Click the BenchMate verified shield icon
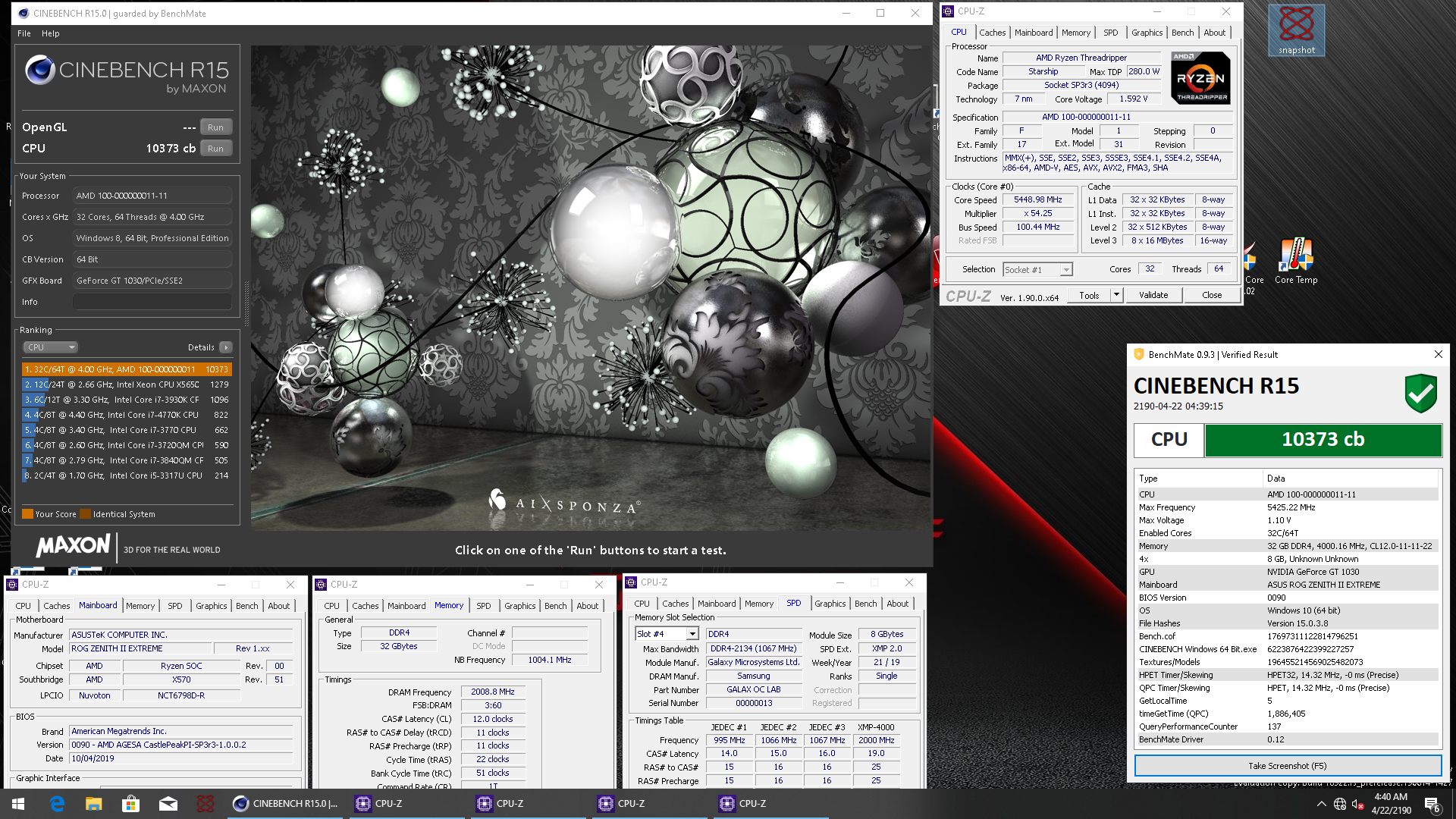 (x=1420, y=394)
